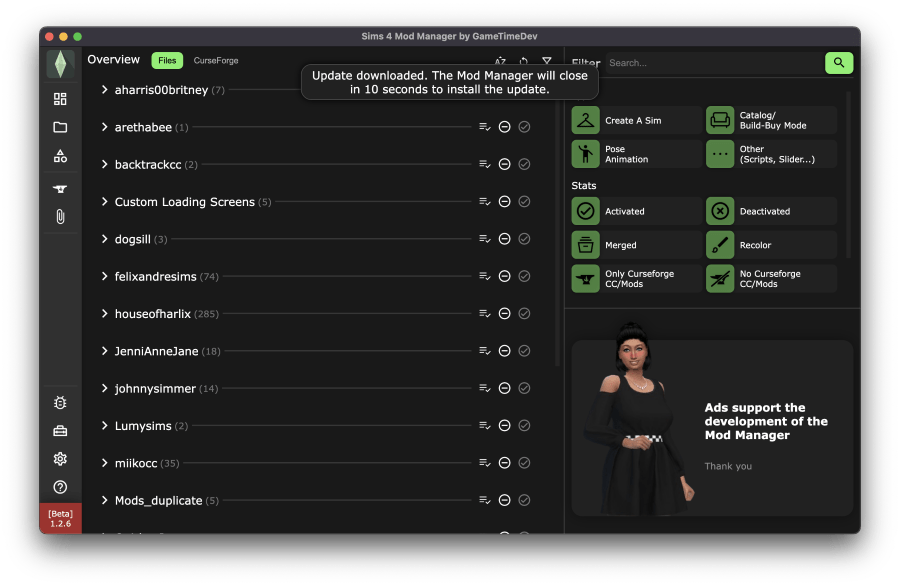Image resolution: width=900 pixels, height=586 pixels.
Task: Click the minus-circle deactivate icon for dogsill
Action: pos(505,239)
